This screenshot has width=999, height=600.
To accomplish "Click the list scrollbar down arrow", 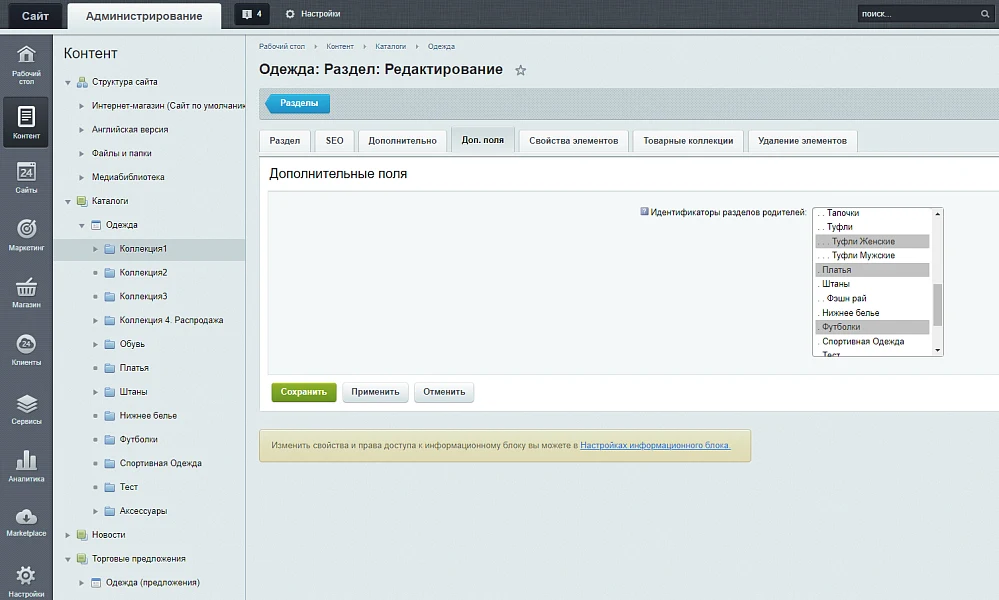I will pos(937,350).
